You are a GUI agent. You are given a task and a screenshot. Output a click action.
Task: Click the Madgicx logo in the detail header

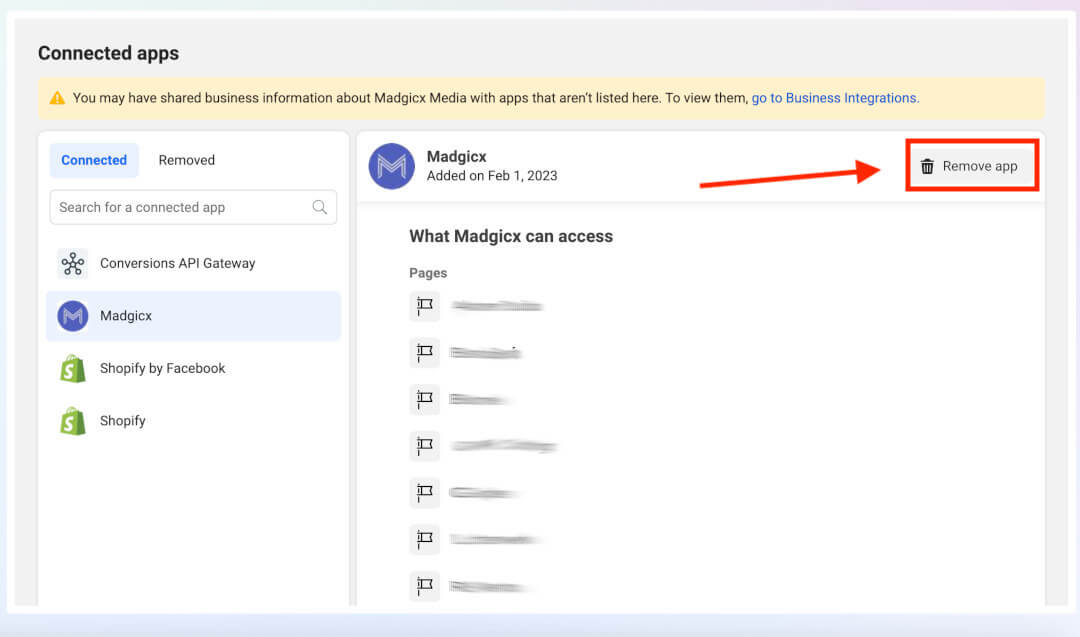[x=391, y=166]
